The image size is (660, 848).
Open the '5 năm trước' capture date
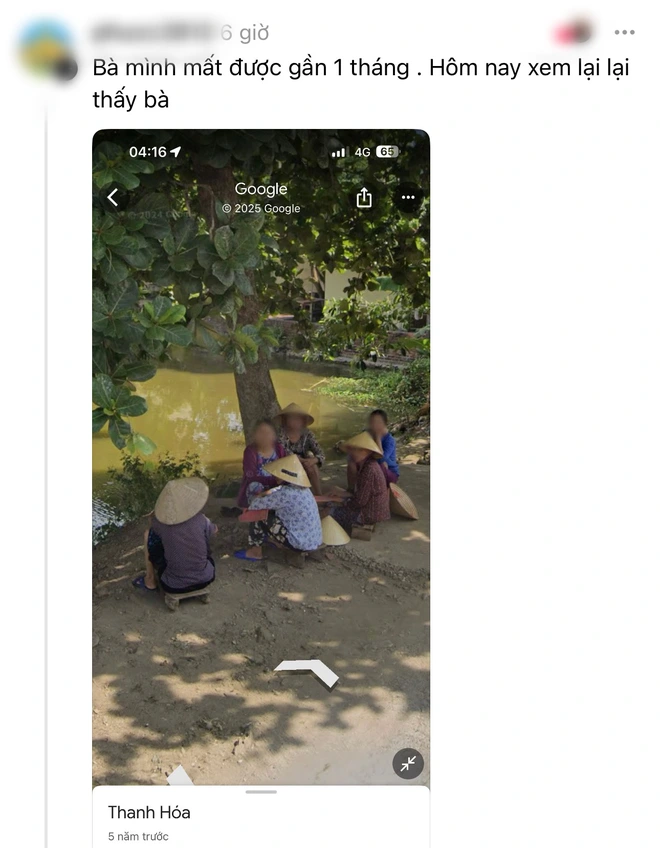tap(138, 836)
